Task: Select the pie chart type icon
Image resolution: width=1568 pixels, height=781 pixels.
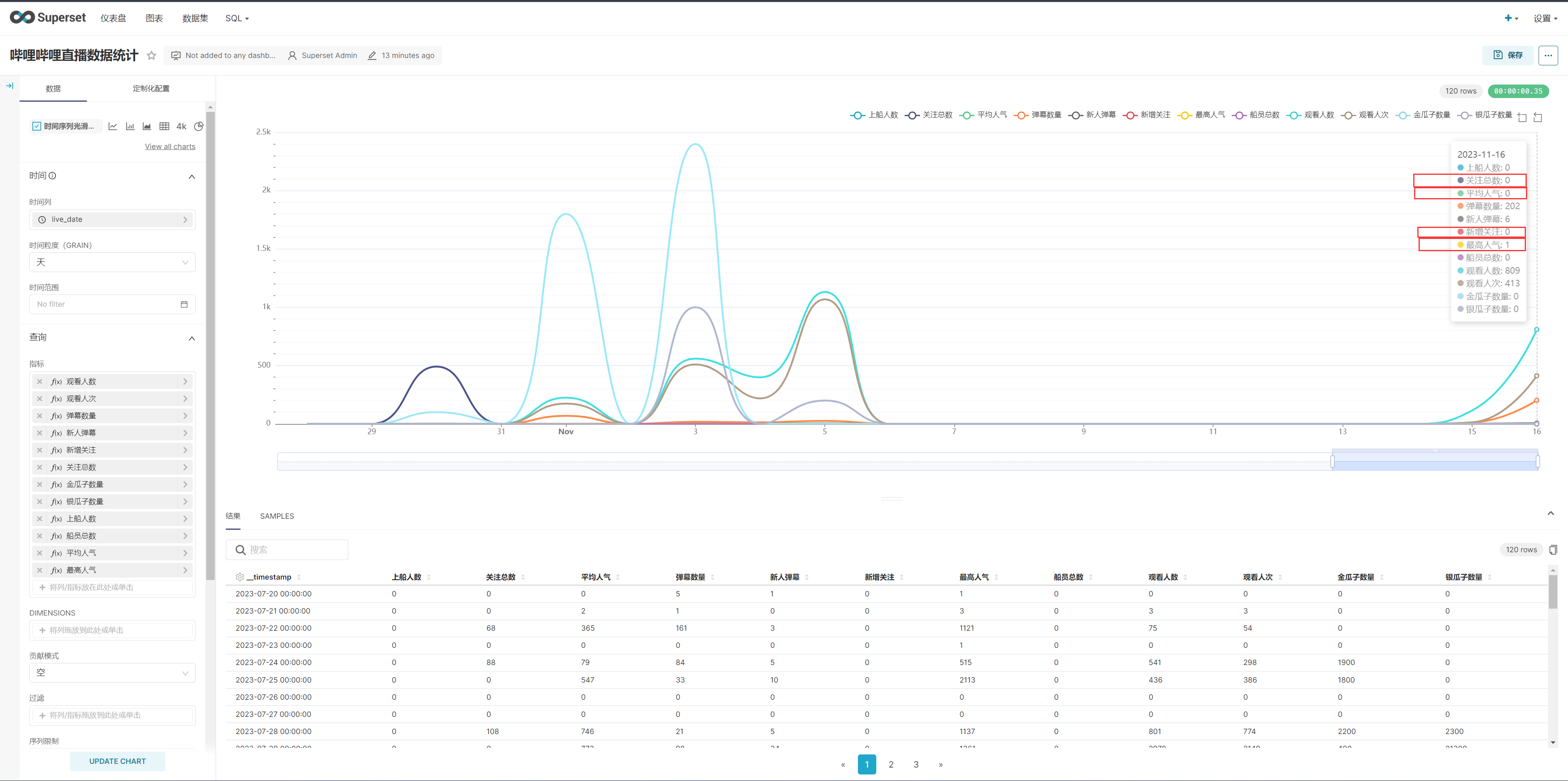Action: coord(198,126)
